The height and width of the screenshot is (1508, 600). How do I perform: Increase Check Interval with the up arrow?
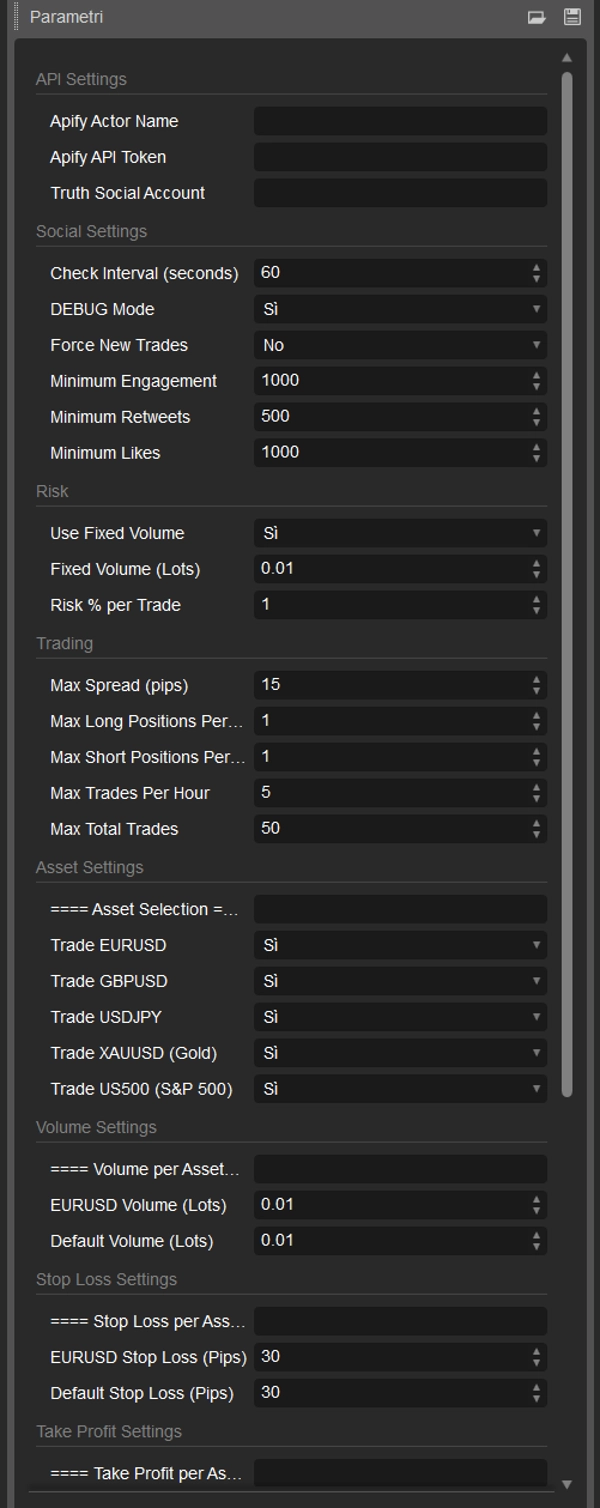tap(537, 268)
